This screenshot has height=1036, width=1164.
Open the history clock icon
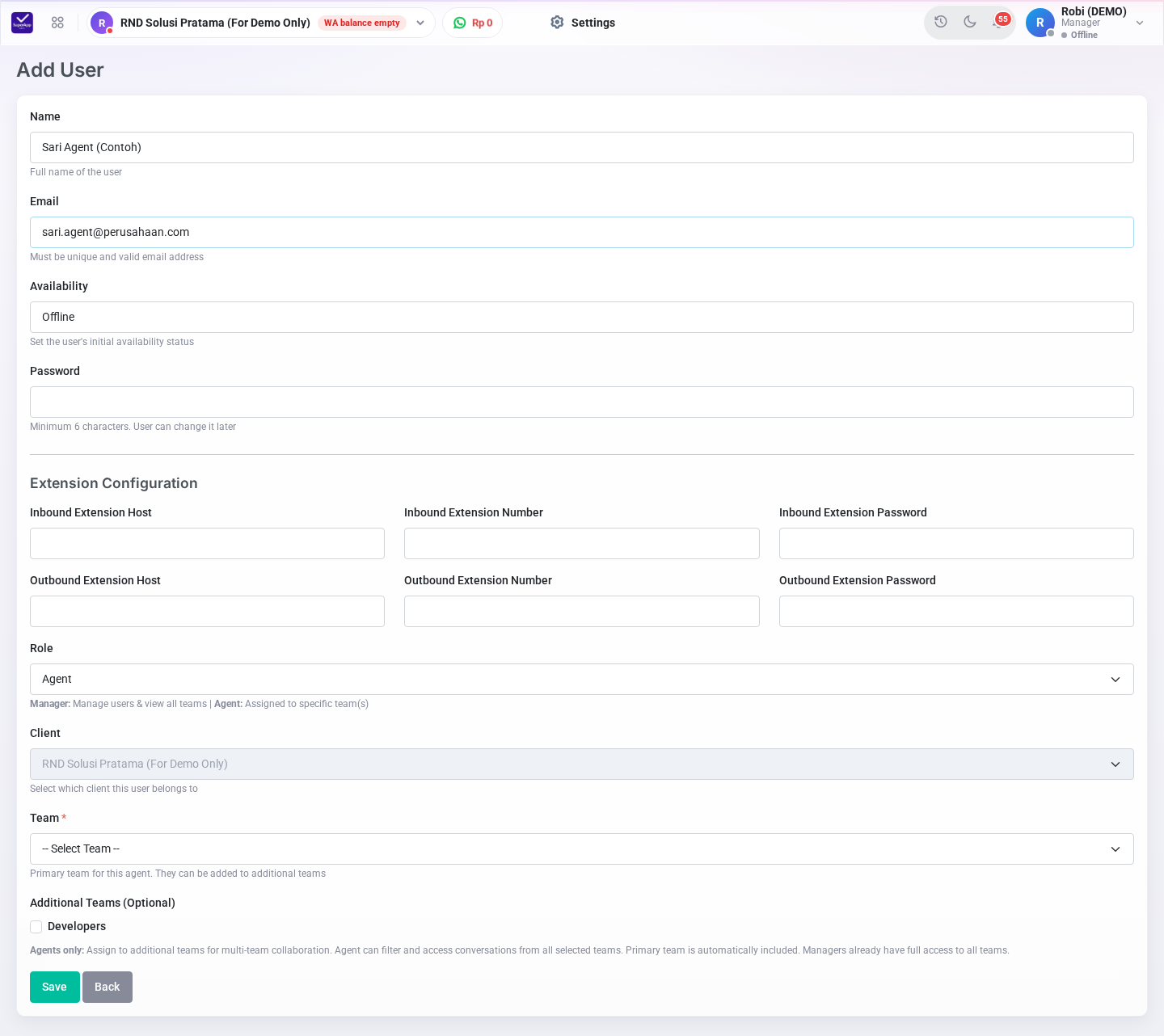(941, 22)
